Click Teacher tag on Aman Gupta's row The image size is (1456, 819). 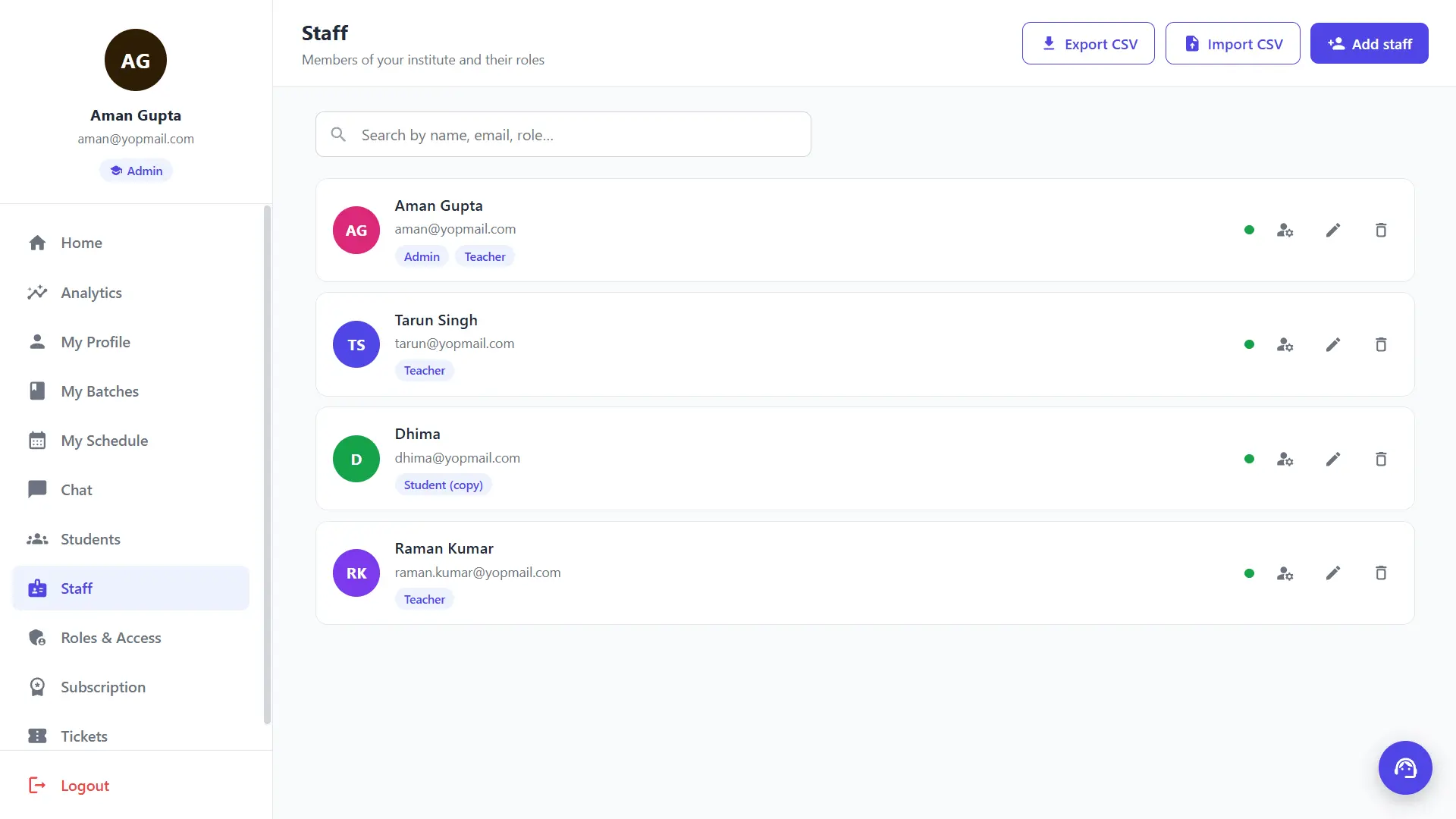pyautogui.click(x=485, y=256)
